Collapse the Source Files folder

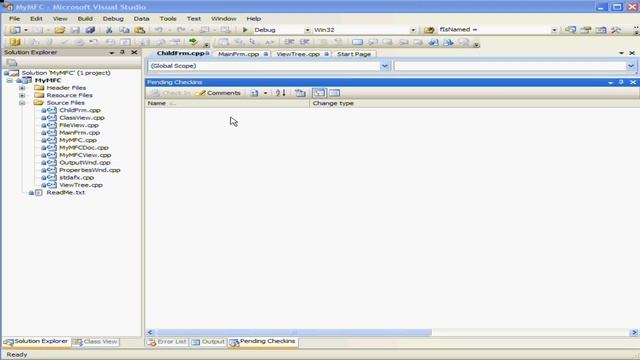click(x=22, y=103)
